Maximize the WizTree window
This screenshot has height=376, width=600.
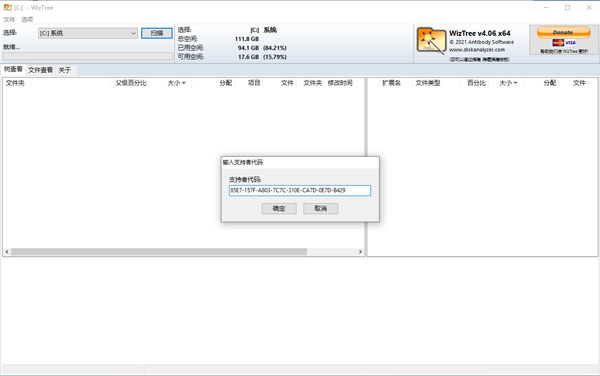(567, 7)
